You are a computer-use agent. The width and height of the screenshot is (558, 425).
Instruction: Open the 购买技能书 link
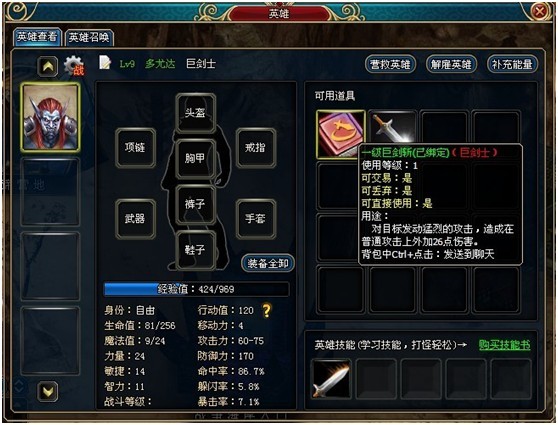pyautogui.click(x=504, y=345)
